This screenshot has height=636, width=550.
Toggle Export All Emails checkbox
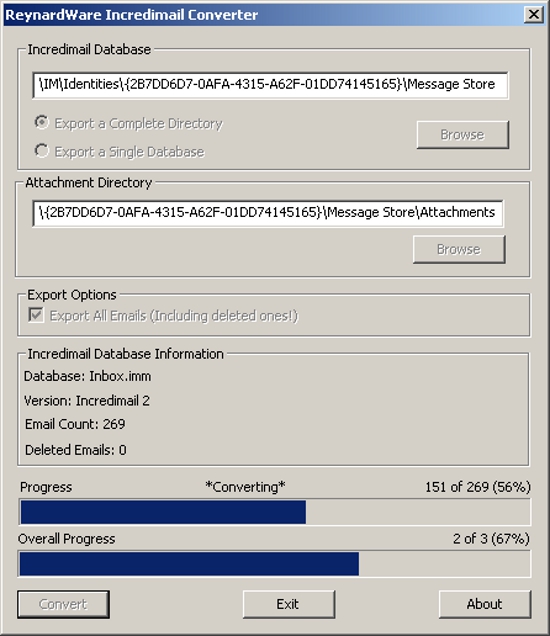pyautogui.click(x=36, y=315)
